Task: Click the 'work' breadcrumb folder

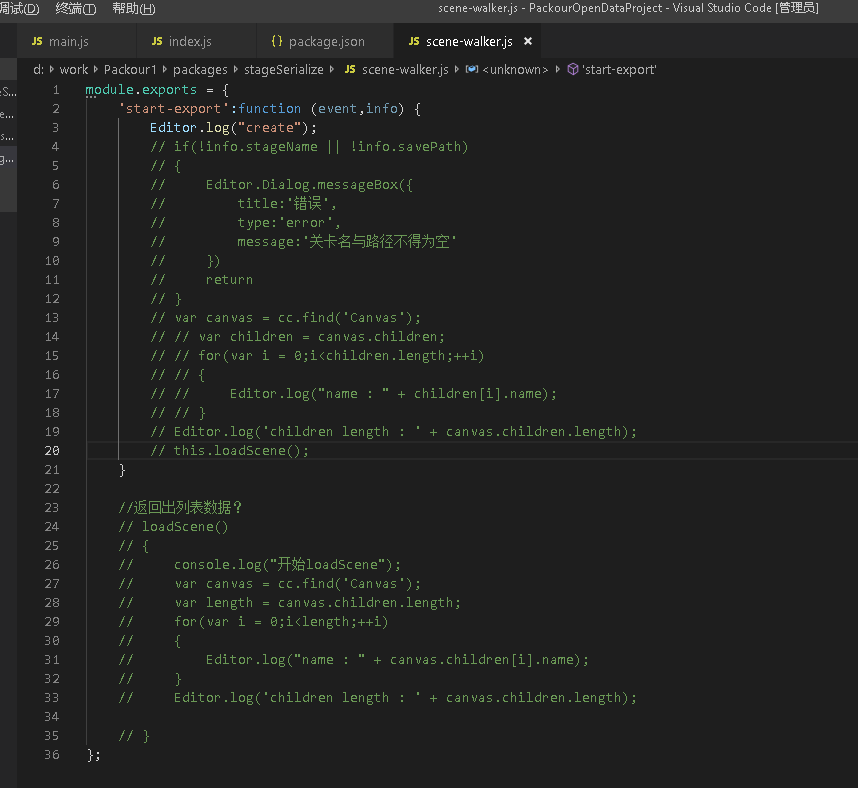Action: (x=74, y=69)
